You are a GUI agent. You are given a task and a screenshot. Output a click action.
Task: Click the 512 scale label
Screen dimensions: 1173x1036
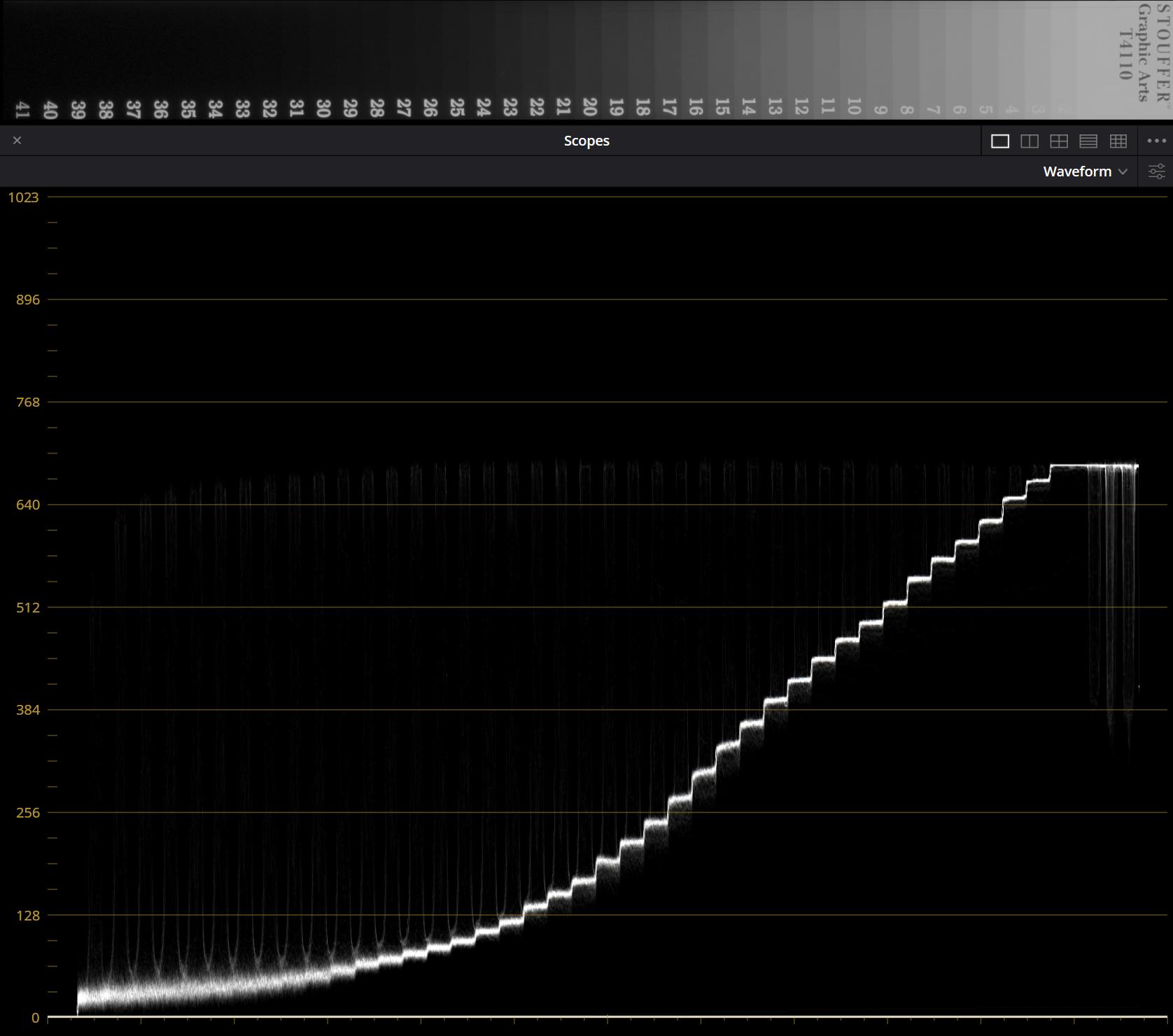(28, 608)
